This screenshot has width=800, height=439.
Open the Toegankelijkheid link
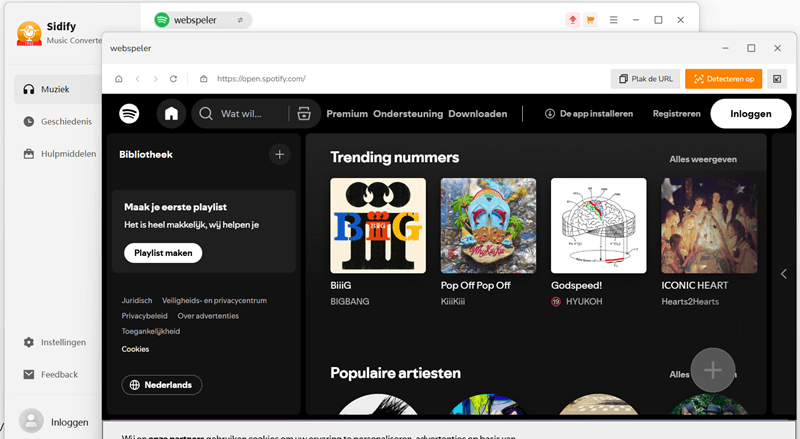click(x=151, y=331)
